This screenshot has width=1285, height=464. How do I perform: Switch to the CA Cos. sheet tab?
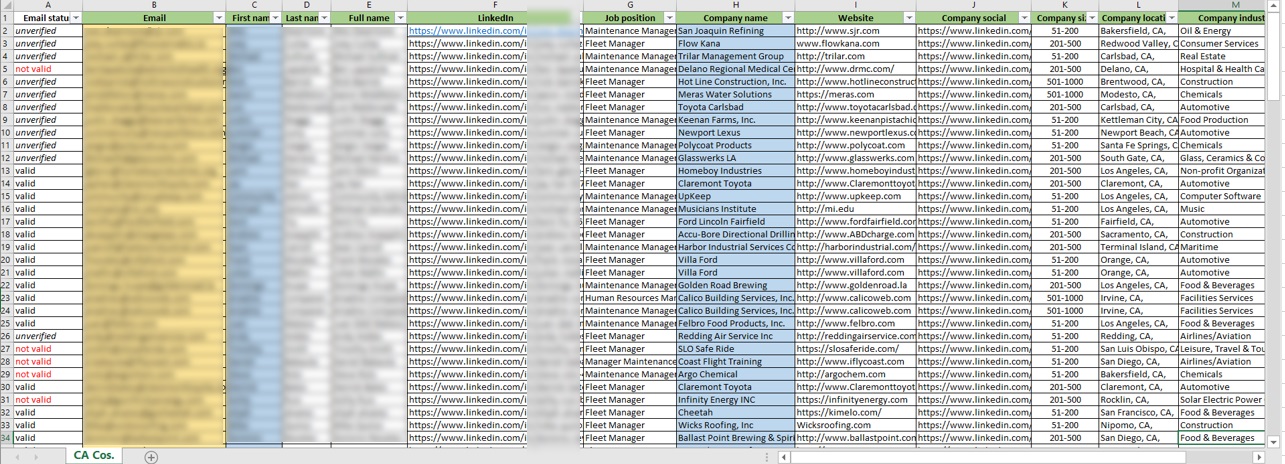pyautogui.click(x=94, y=455)
